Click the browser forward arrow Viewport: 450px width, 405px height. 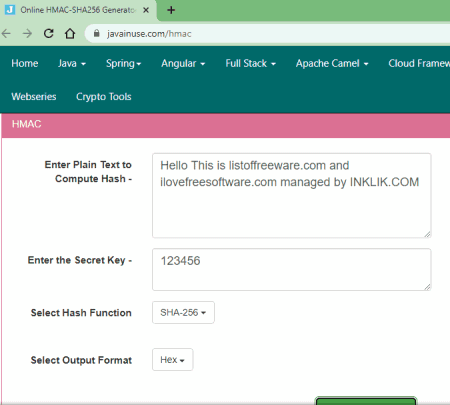(27, 33)
